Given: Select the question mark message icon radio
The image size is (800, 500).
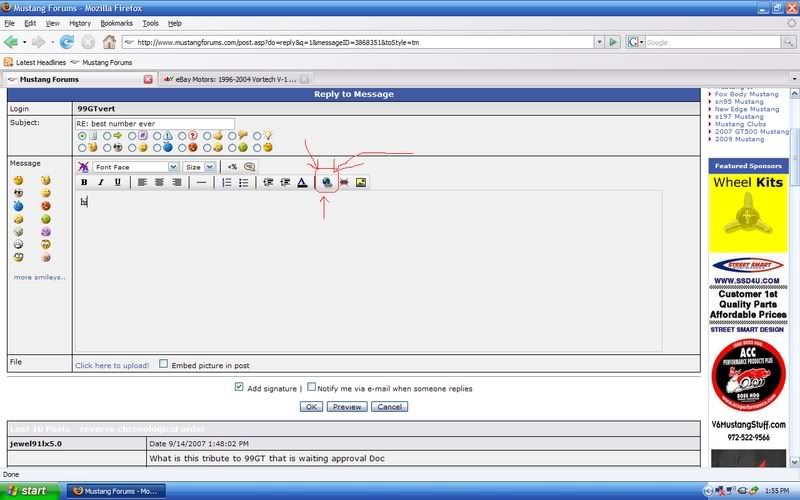Looking at the screenshot, I should click(182, 136).
